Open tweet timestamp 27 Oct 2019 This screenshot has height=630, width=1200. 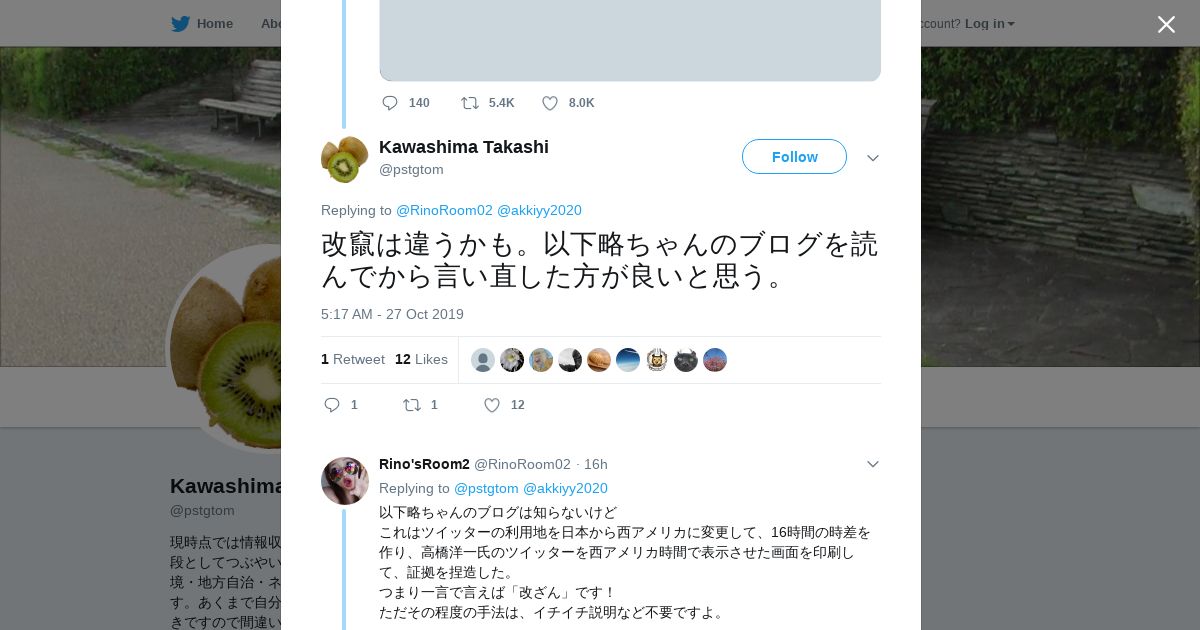pyautogui.click(x=392, y=314)
